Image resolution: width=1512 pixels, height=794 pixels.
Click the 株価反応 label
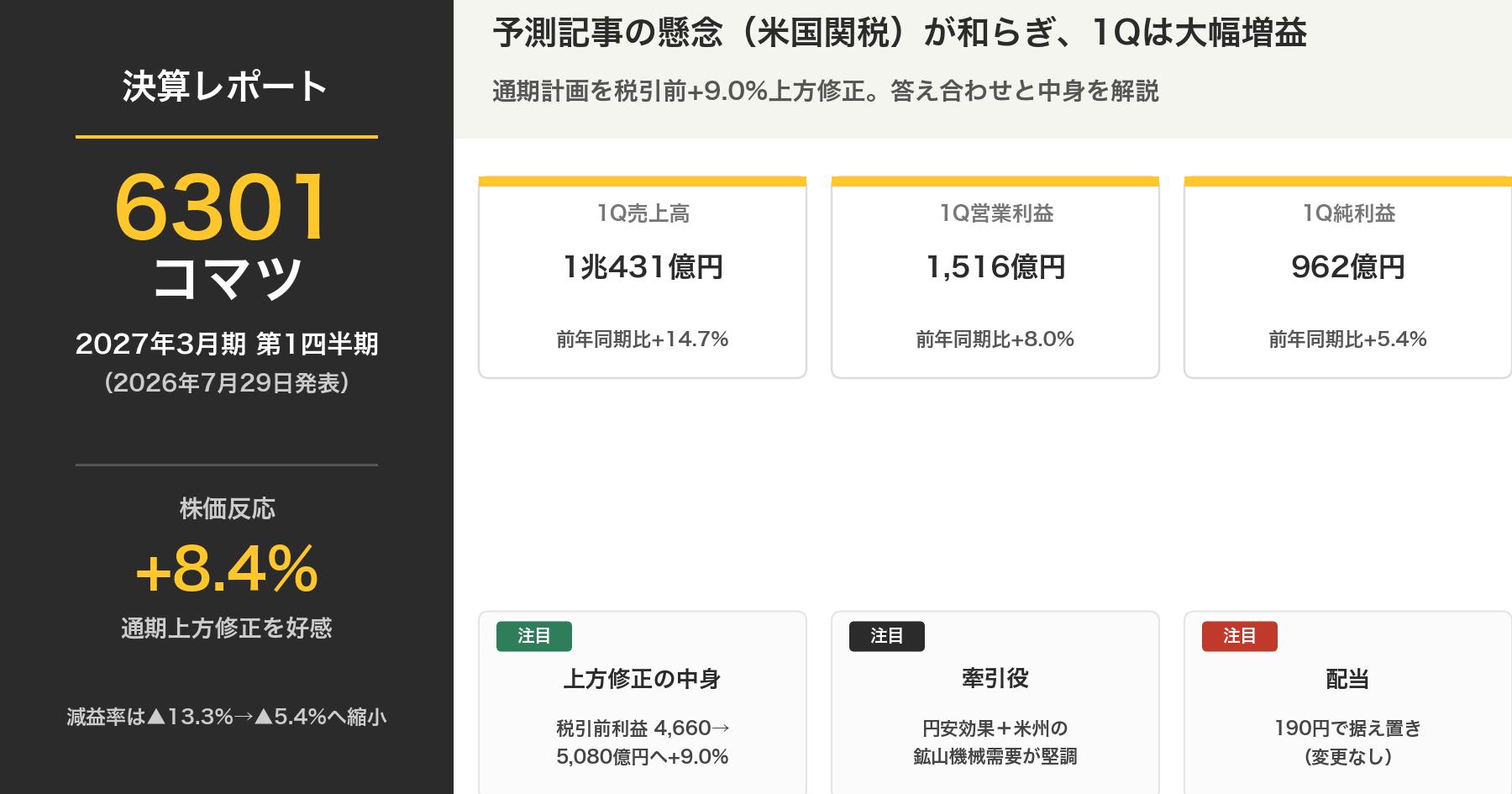[227, 508]
